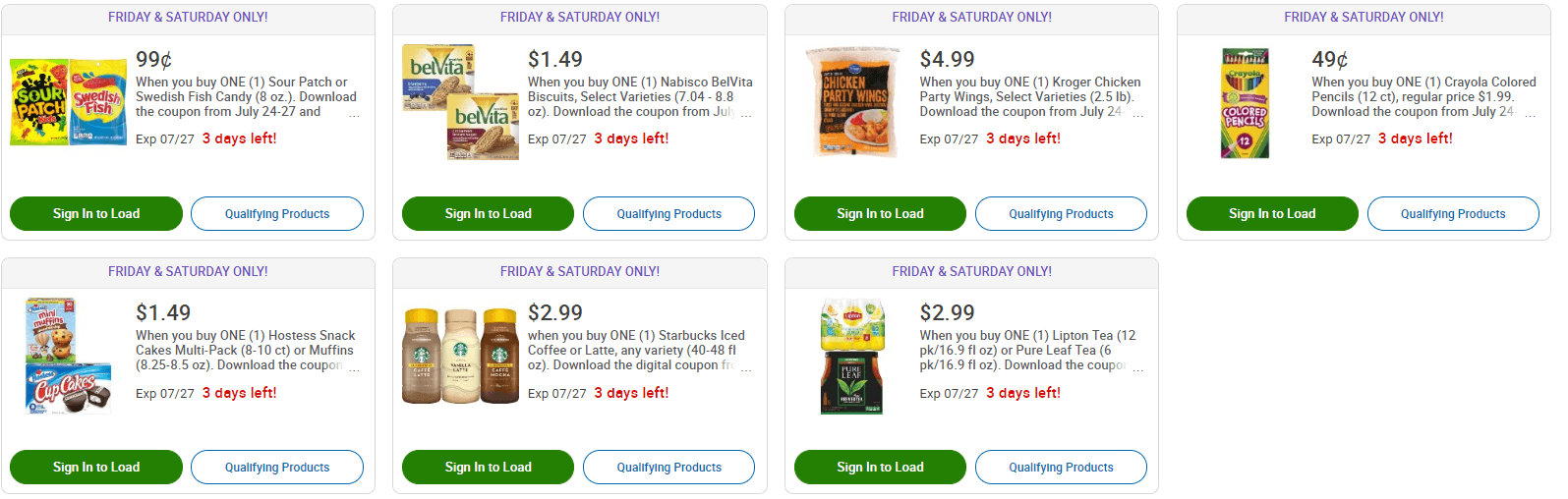Expand the BelVita coupon description ellipsis
This screenshot has width=1568, height=499.
coord(746,113)
